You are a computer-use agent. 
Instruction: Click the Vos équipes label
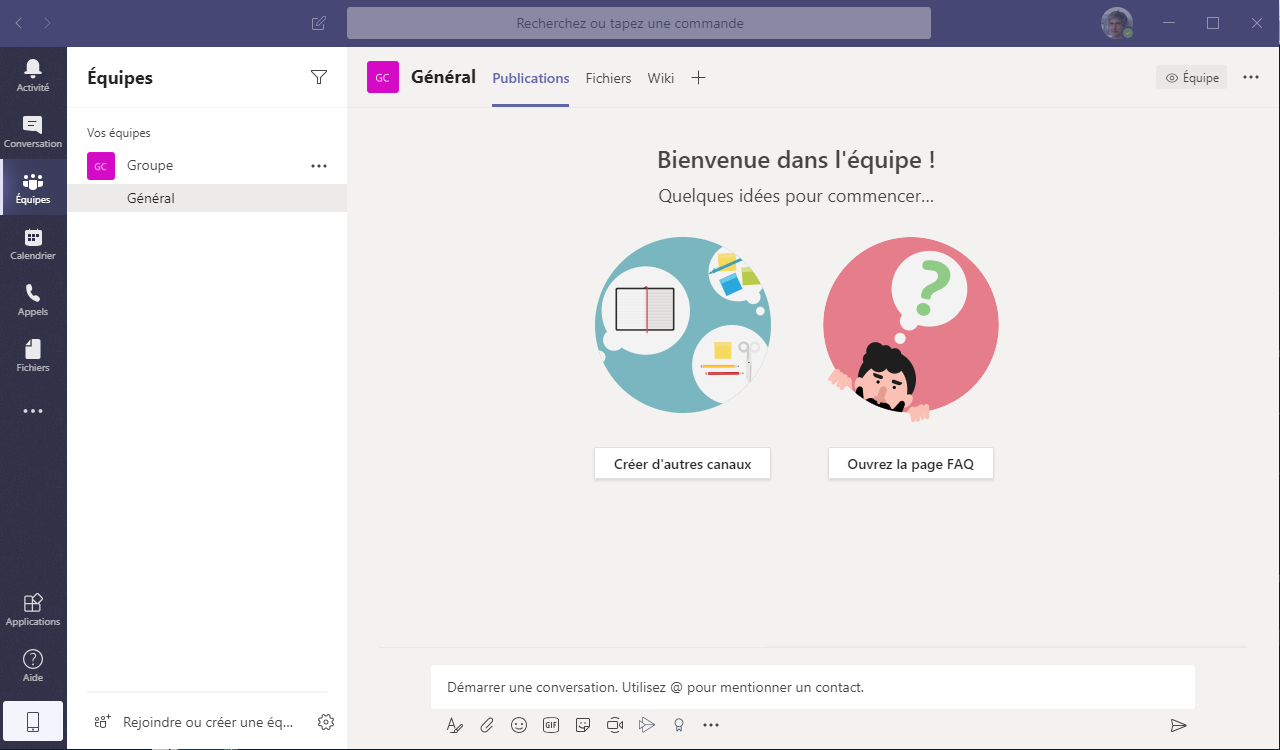point(119,133)
